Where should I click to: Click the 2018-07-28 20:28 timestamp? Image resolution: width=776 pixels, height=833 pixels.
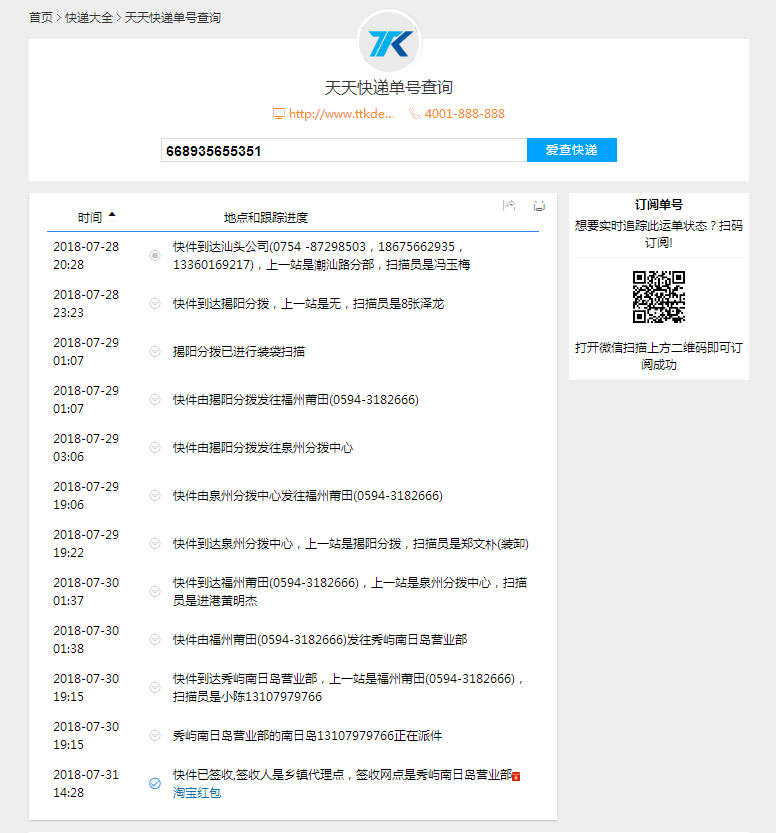coord(86,256)
